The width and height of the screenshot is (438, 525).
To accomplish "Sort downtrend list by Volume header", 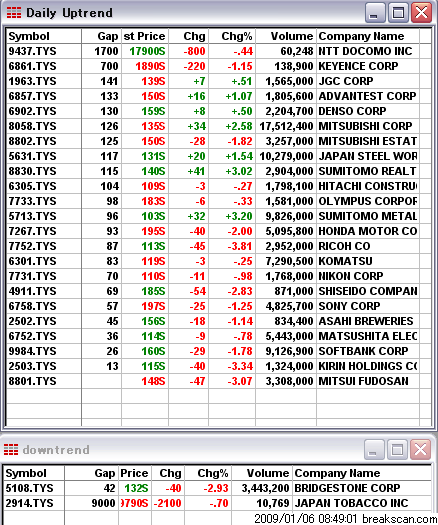I will (x=262, y=473).
